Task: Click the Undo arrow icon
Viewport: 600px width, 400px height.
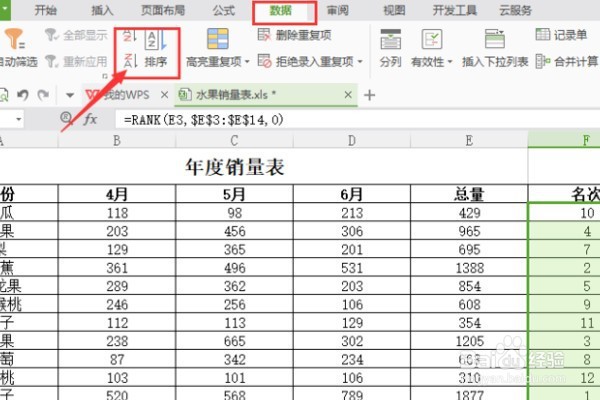Action: [x=23, y=95]
